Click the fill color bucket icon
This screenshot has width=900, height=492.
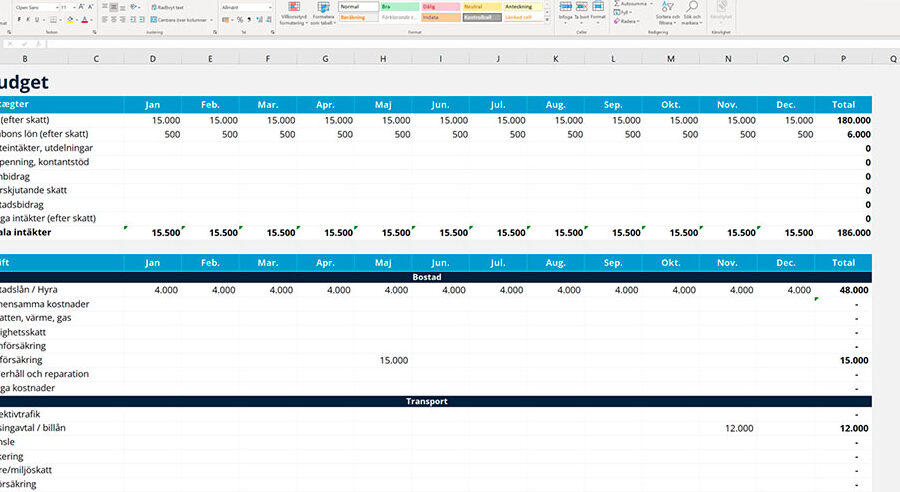tap(70, 20)
